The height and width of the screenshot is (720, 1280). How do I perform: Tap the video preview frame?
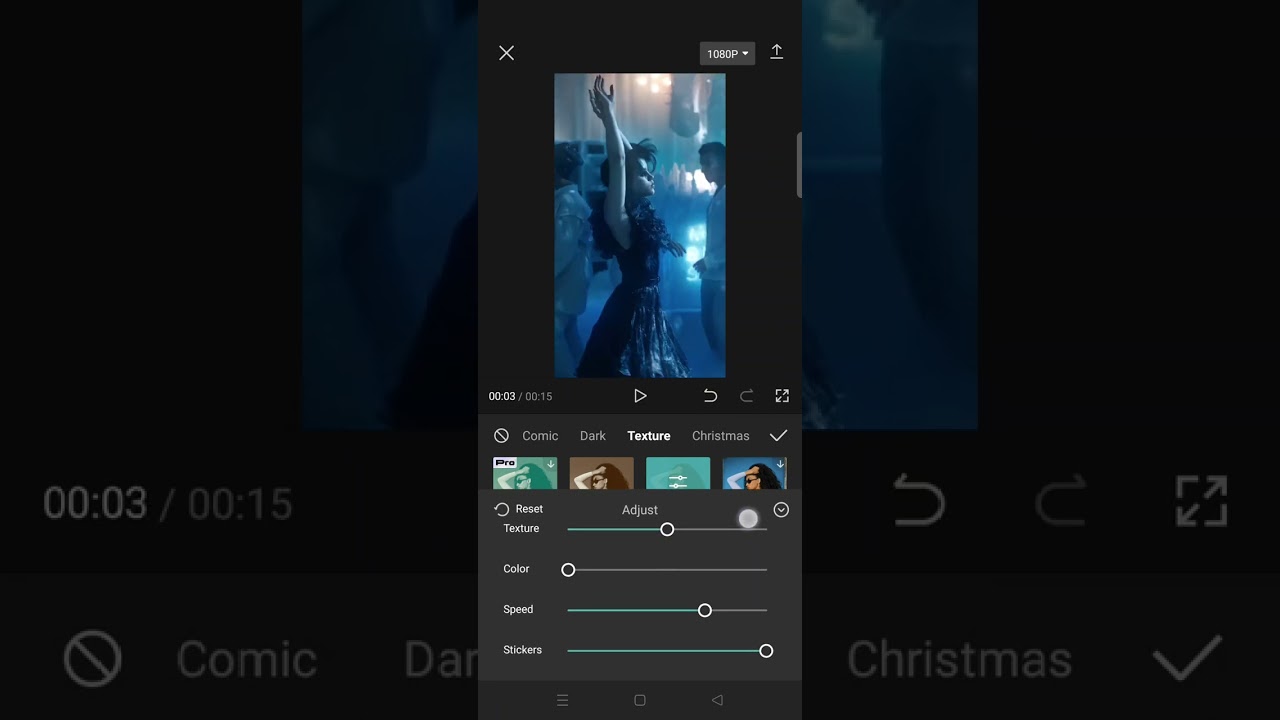[x=640, y=225]
